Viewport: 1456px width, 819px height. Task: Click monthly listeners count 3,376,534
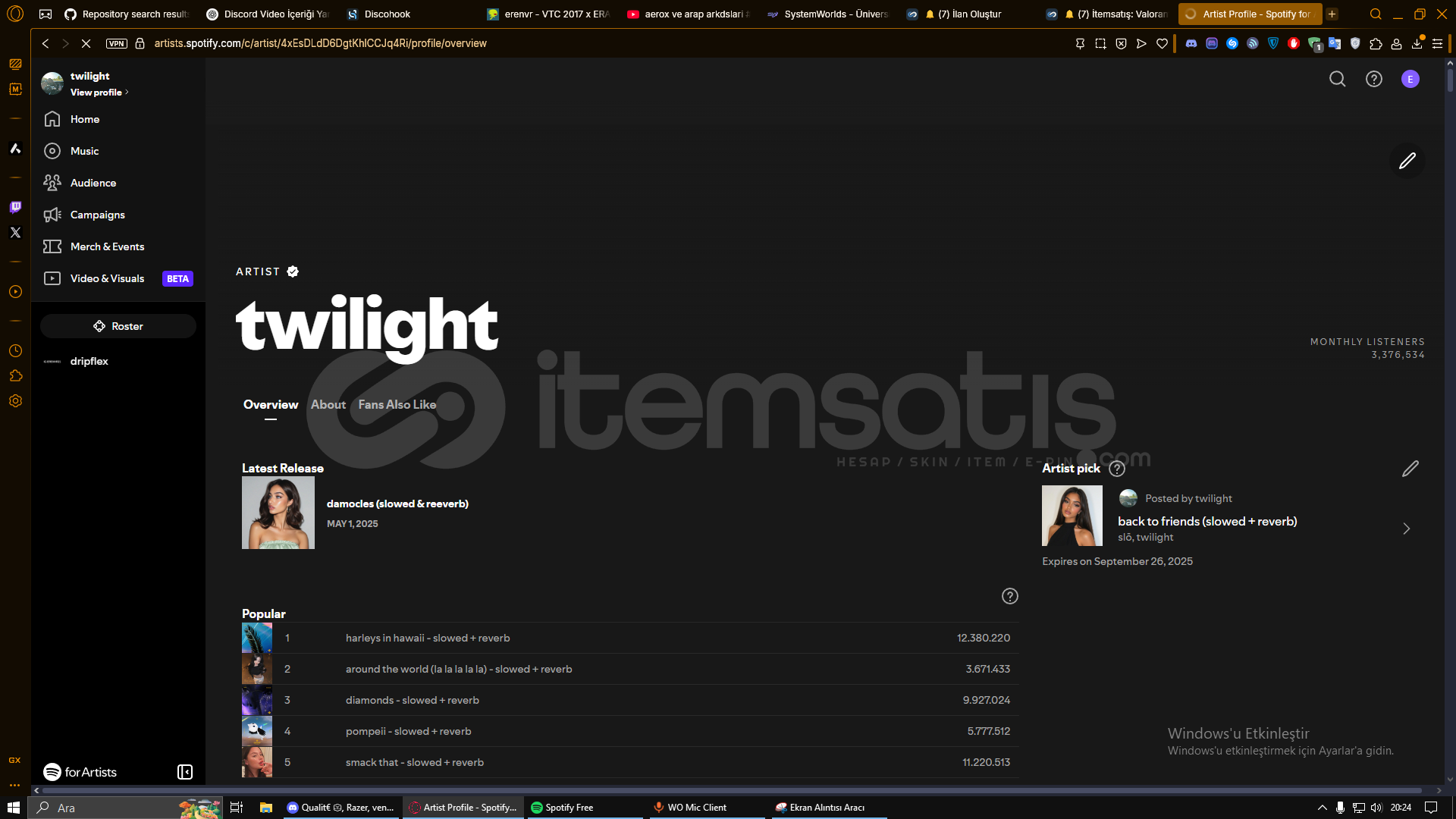point(1398,355)
